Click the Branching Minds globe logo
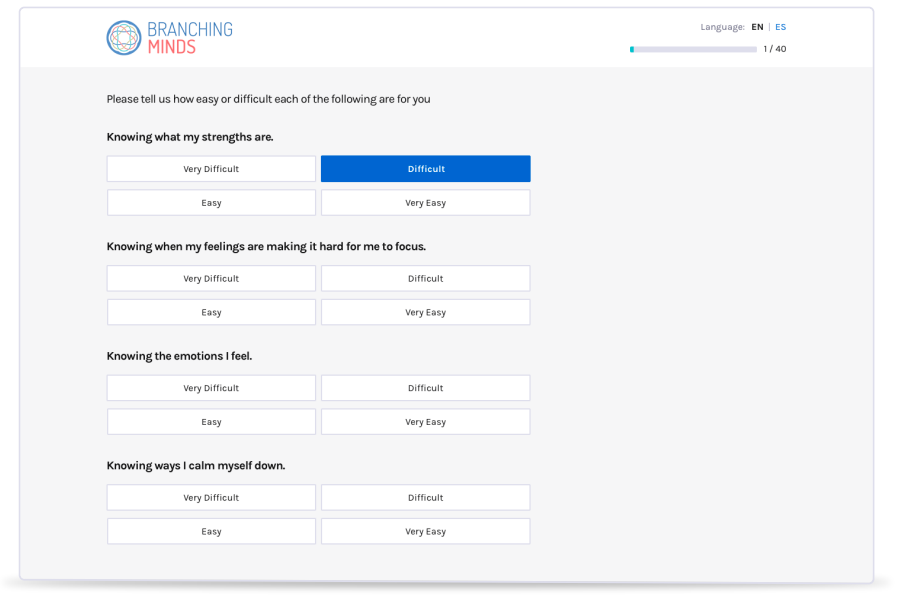This screenshot has height=599, width=899. [124, 38]
